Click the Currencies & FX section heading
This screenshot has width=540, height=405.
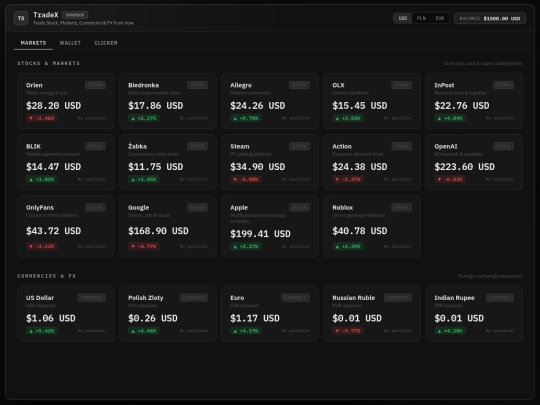tap(46, 276)
